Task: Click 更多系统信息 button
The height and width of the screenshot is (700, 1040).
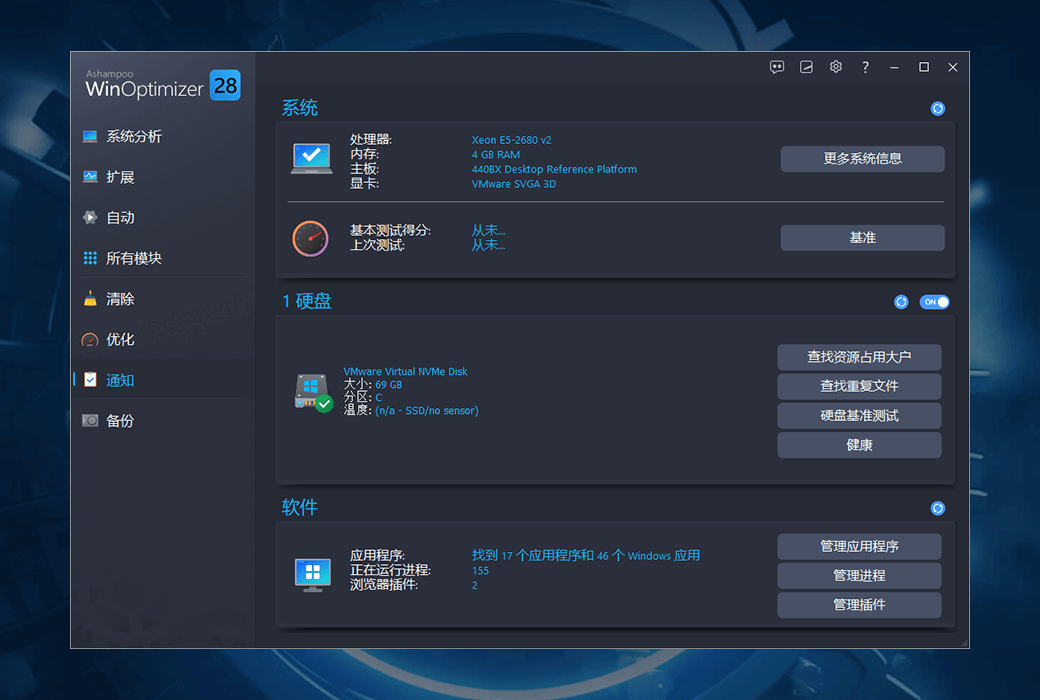Action: point(862,159)
